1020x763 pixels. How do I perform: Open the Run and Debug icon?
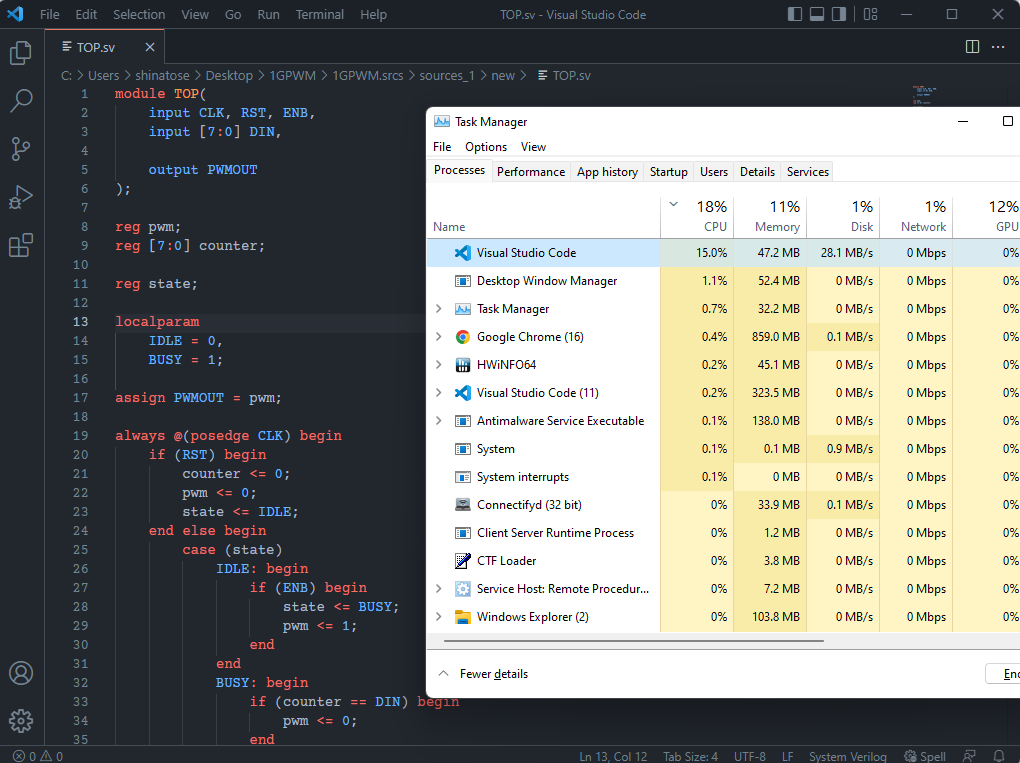pos(22,196)
